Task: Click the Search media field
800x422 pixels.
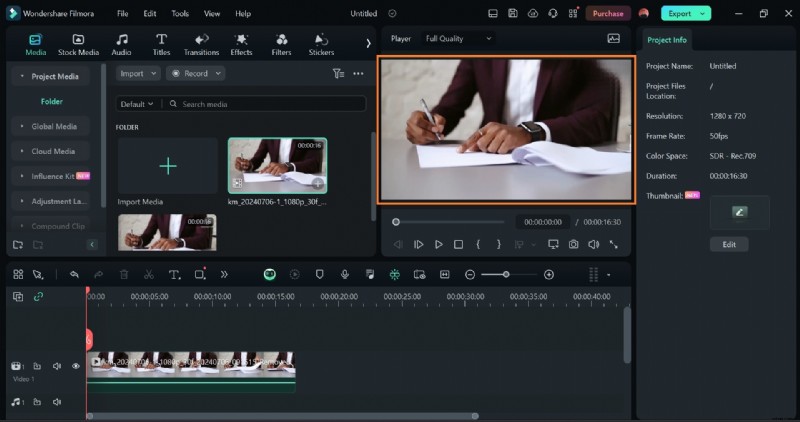Action: pos(265,104)
